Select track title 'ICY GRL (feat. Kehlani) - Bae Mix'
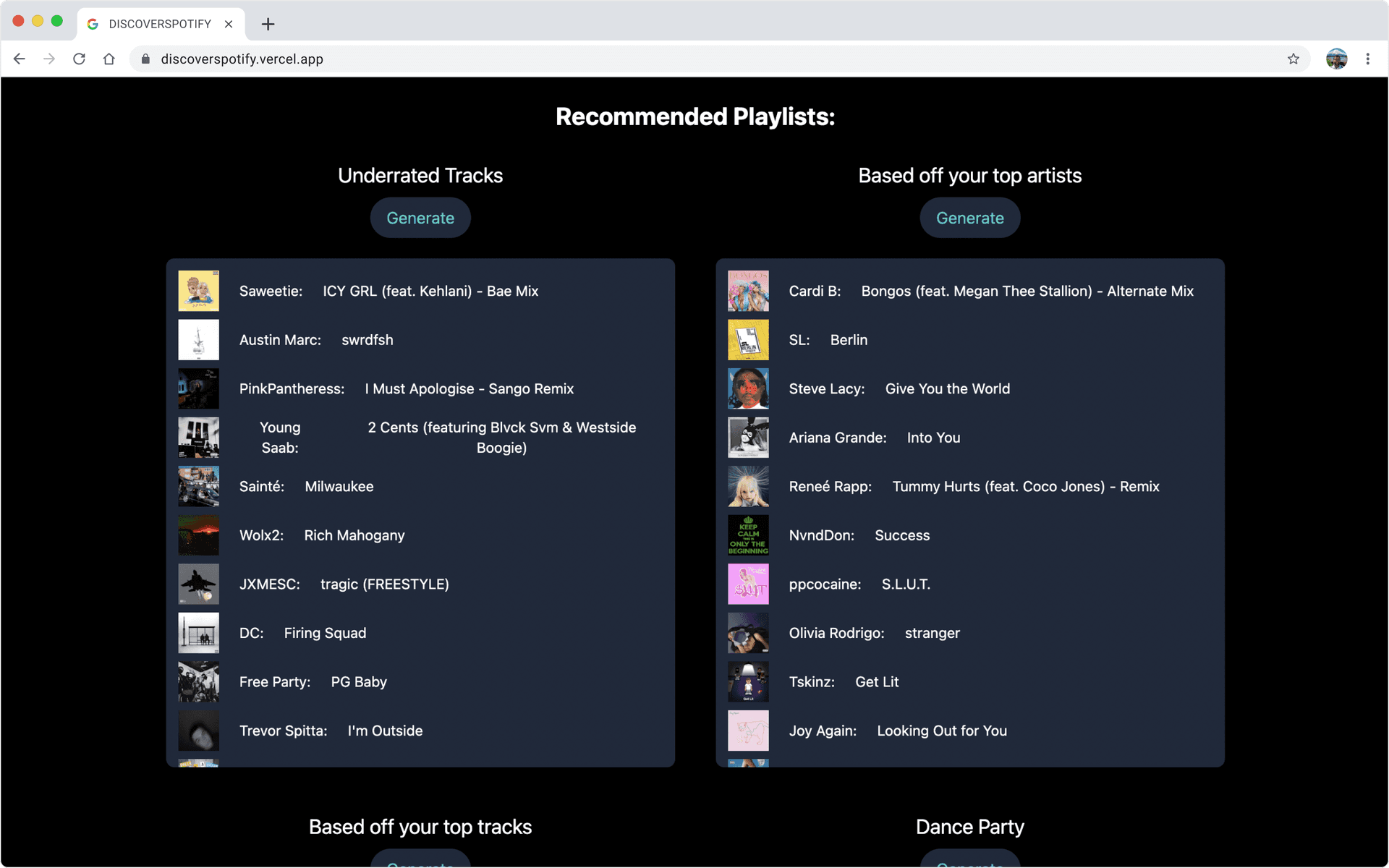 [430, 291]
